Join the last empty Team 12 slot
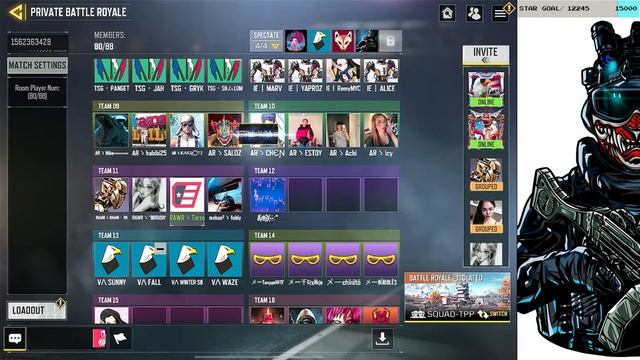640x360 pixels. pos(381,195)
